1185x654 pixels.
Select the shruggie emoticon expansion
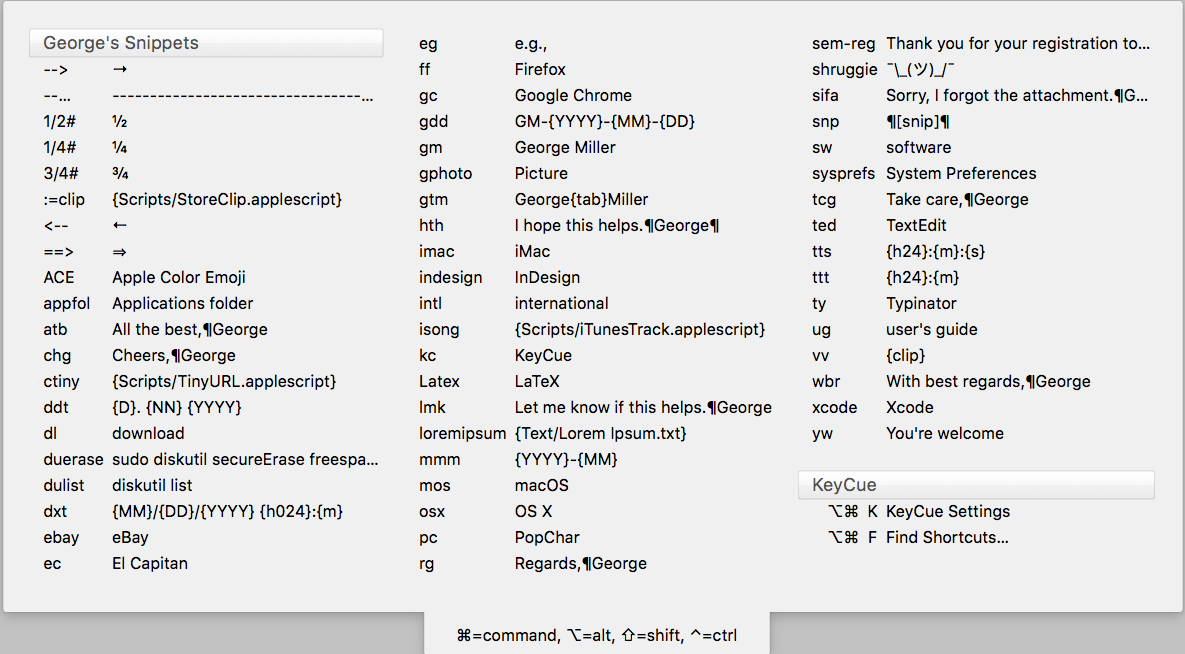[920, 70]
